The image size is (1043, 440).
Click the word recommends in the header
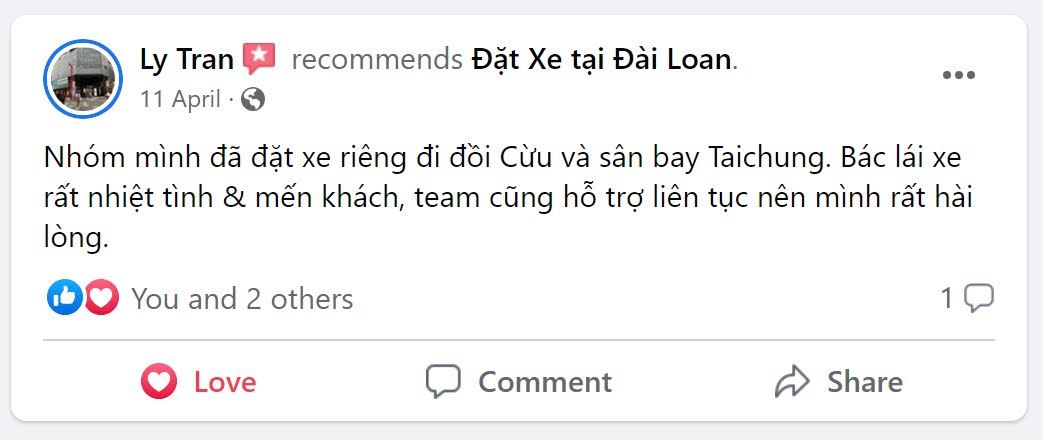tap(377, 60)
